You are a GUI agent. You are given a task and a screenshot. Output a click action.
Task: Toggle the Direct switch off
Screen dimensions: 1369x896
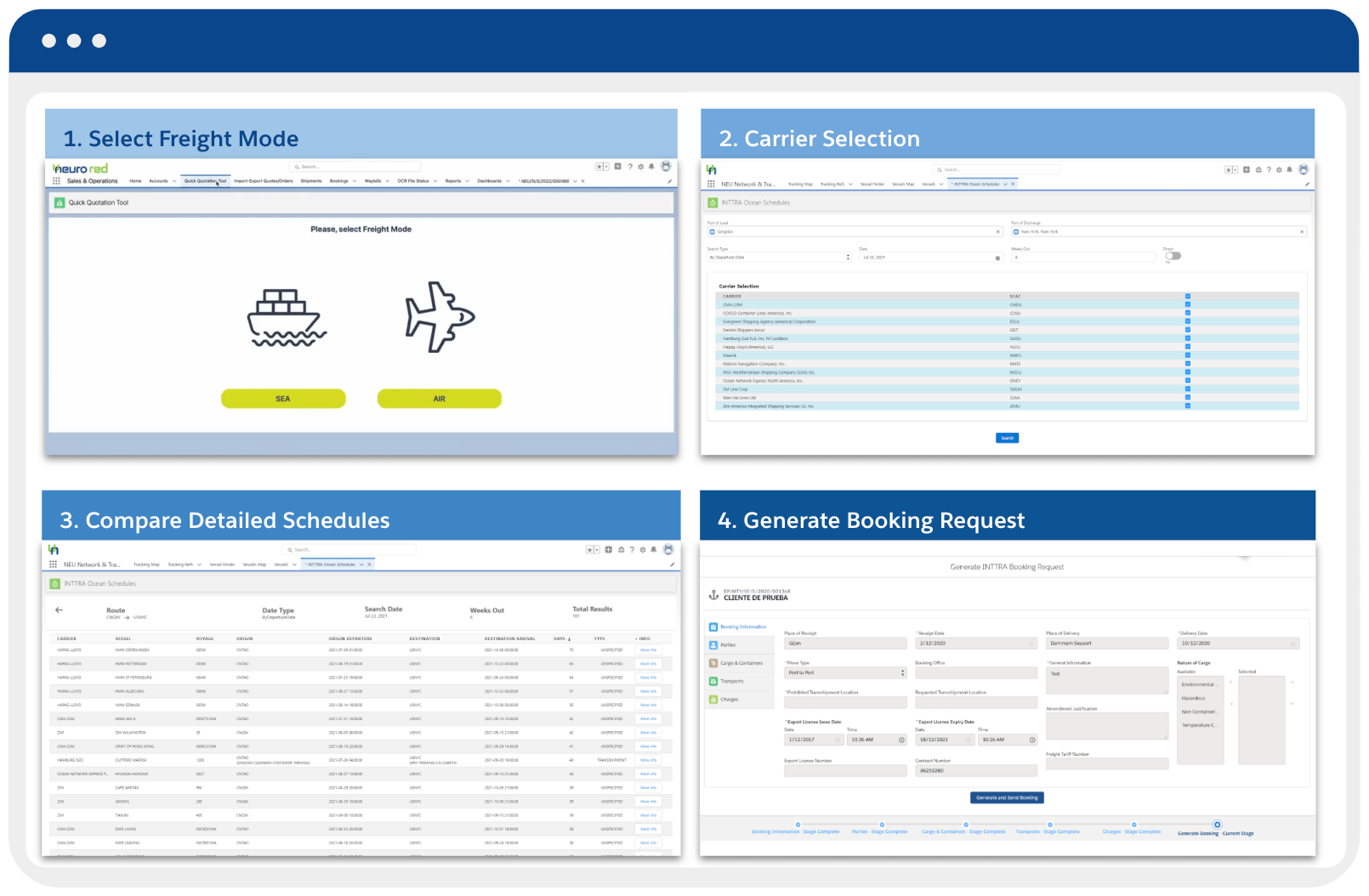pos(1173,254)
